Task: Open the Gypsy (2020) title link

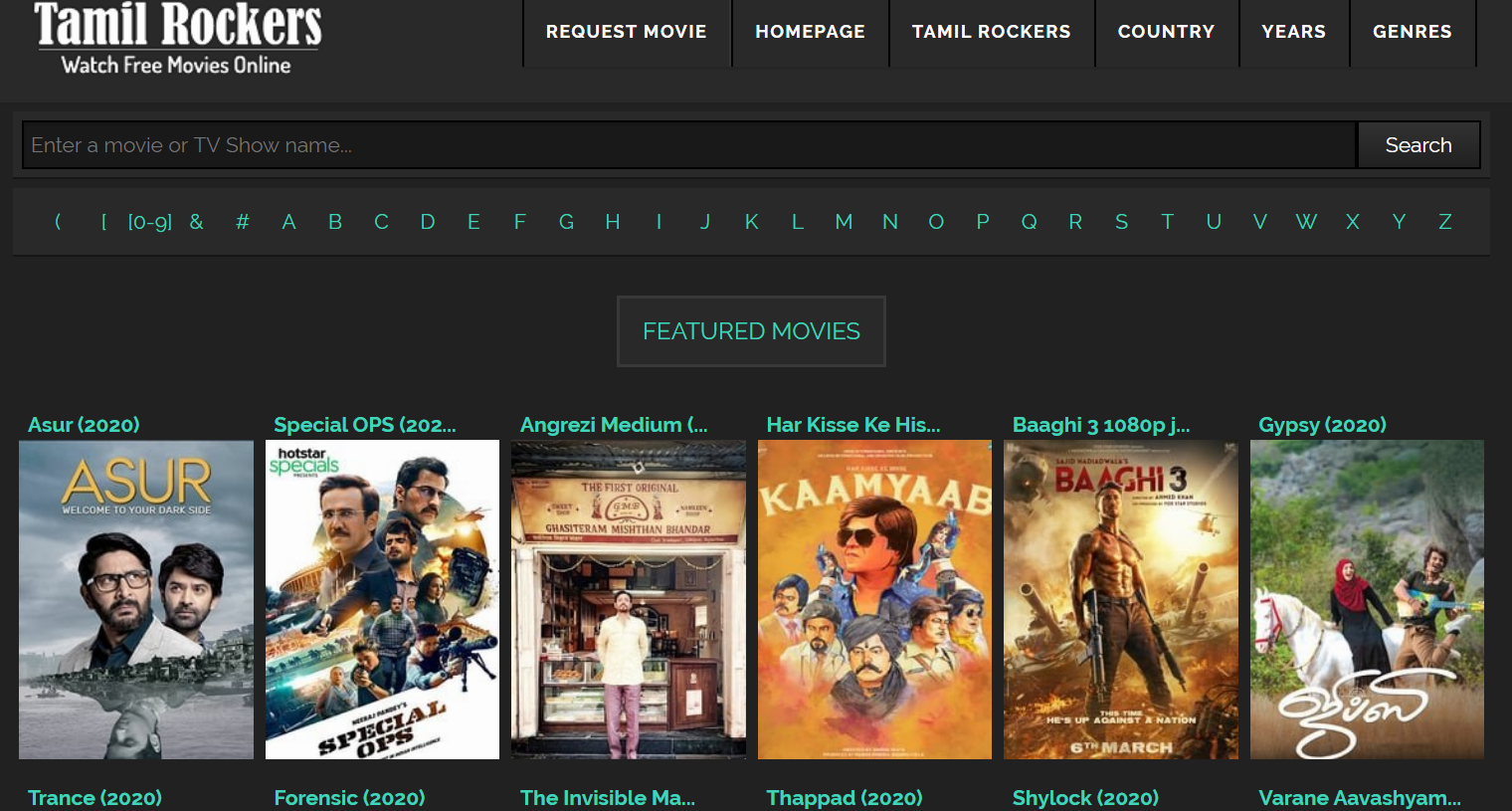Action: (x=1322, y=425)
